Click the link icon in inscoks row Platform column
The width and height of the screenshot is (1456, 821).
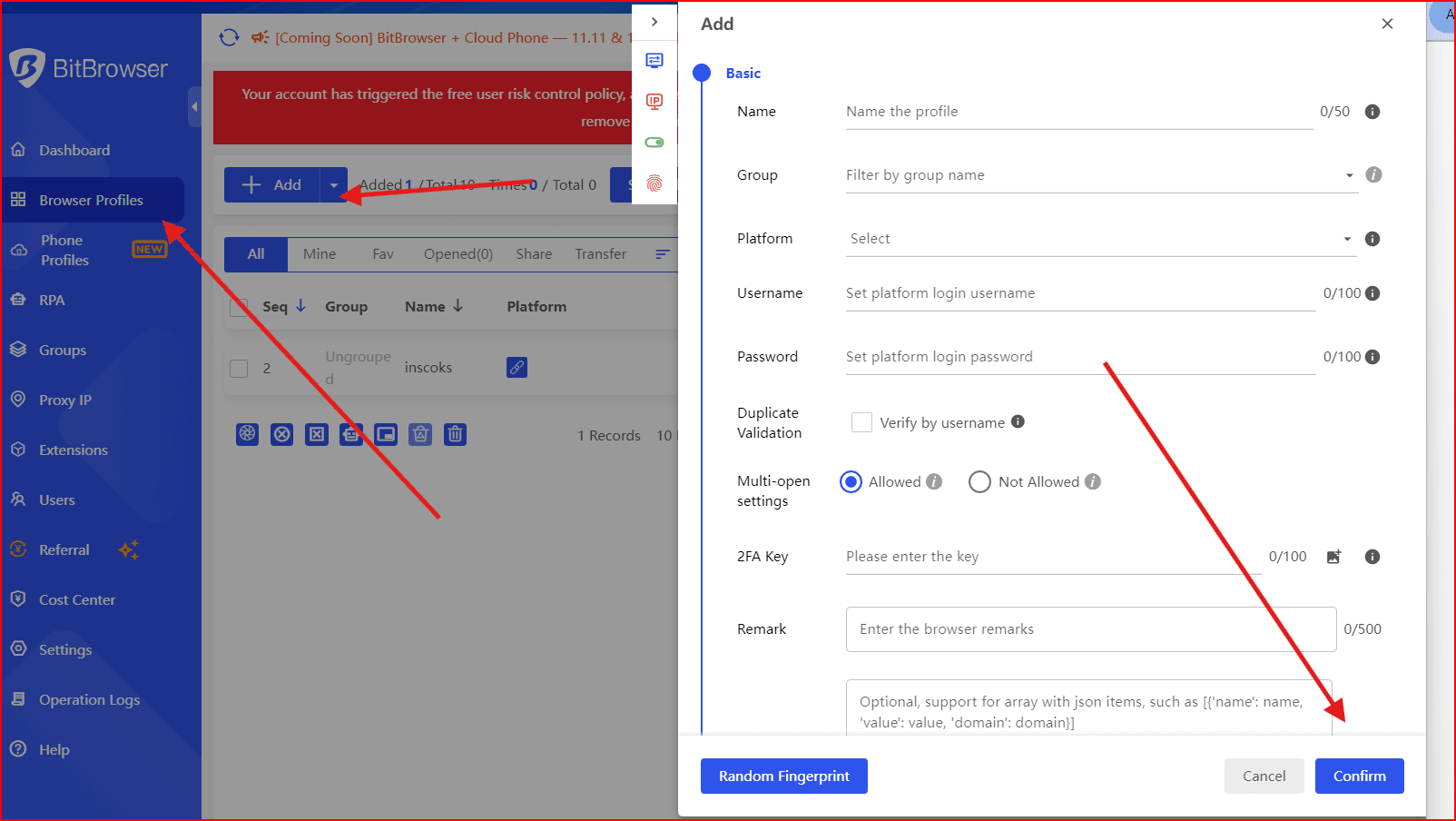(516, 367)
